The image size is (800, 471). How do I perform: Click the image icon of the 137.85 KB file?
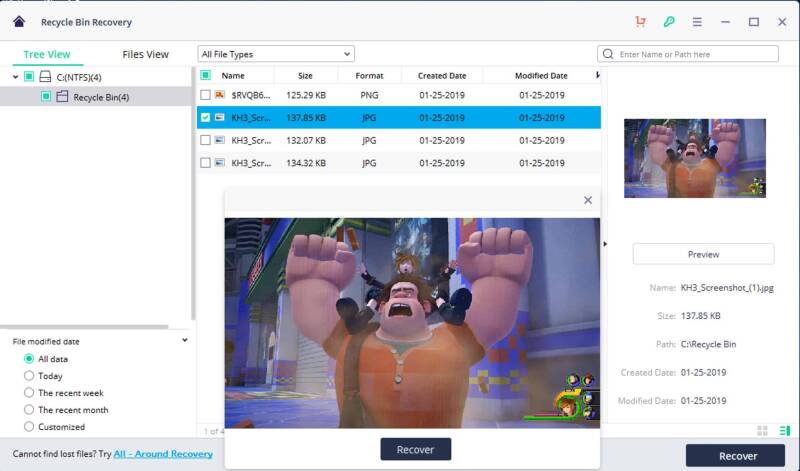(219, 117)
